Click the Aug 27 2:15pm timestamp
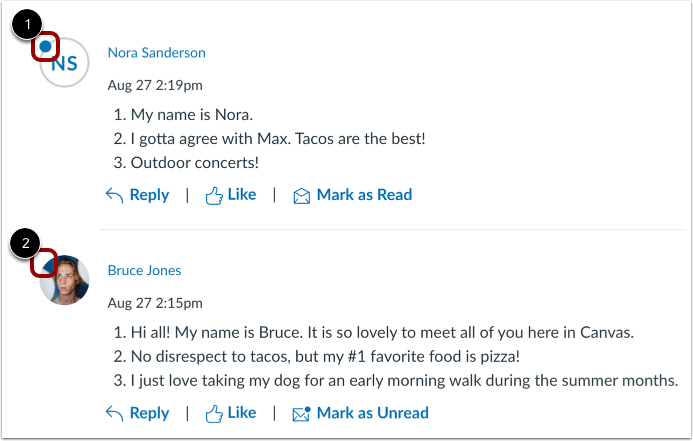Viewport: 693px width, 441px height. (x=155, y=302)
